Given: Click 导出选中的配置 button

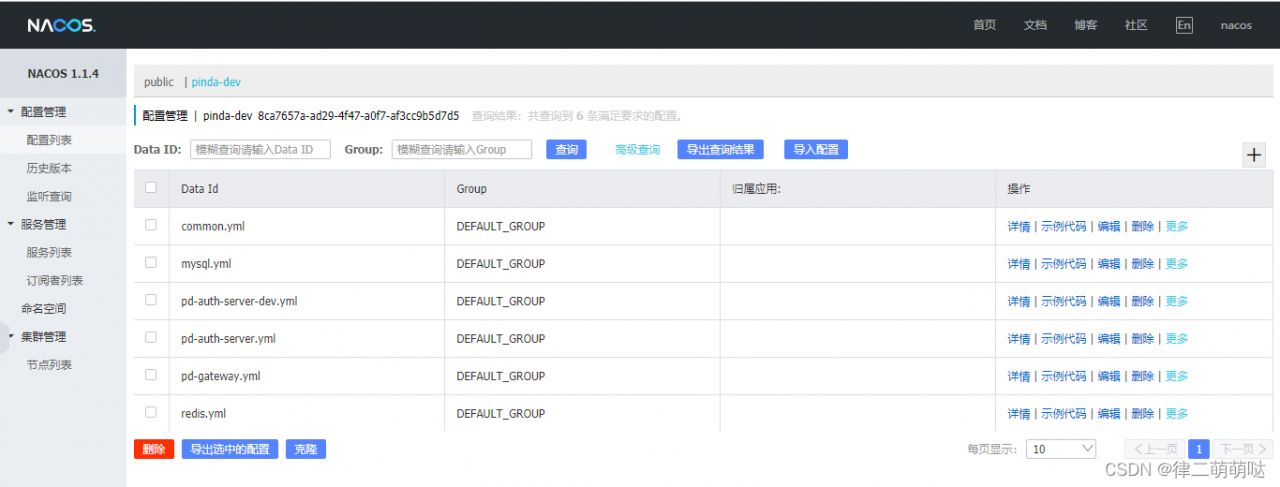Looking at the screenshot, I should tap(230, 449).
